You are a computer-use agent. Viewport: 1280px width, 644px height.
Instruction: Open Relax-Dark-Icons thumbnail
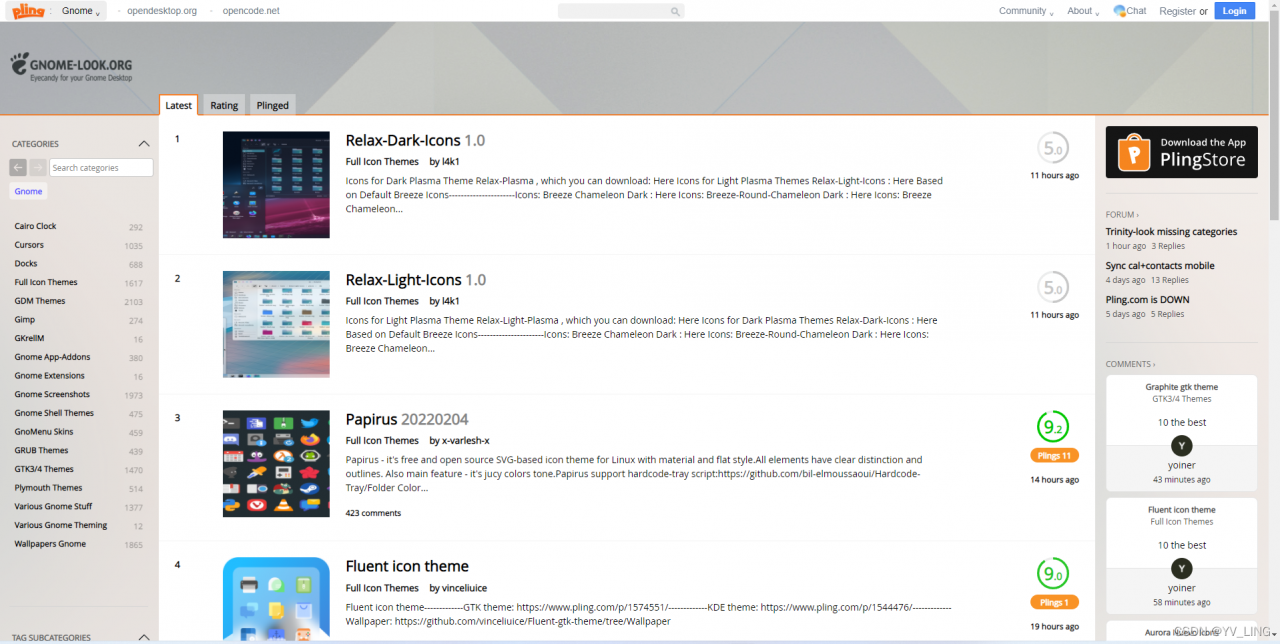pyautogui.click(x=276, y=184)
